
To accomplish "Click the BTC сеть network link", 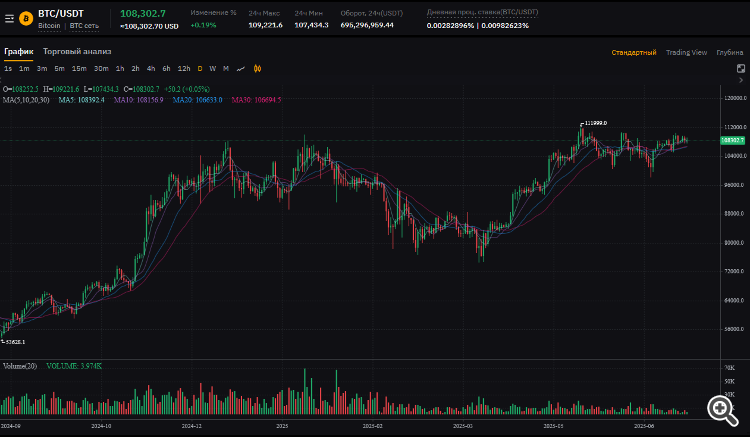I will (x=84, y=26).
